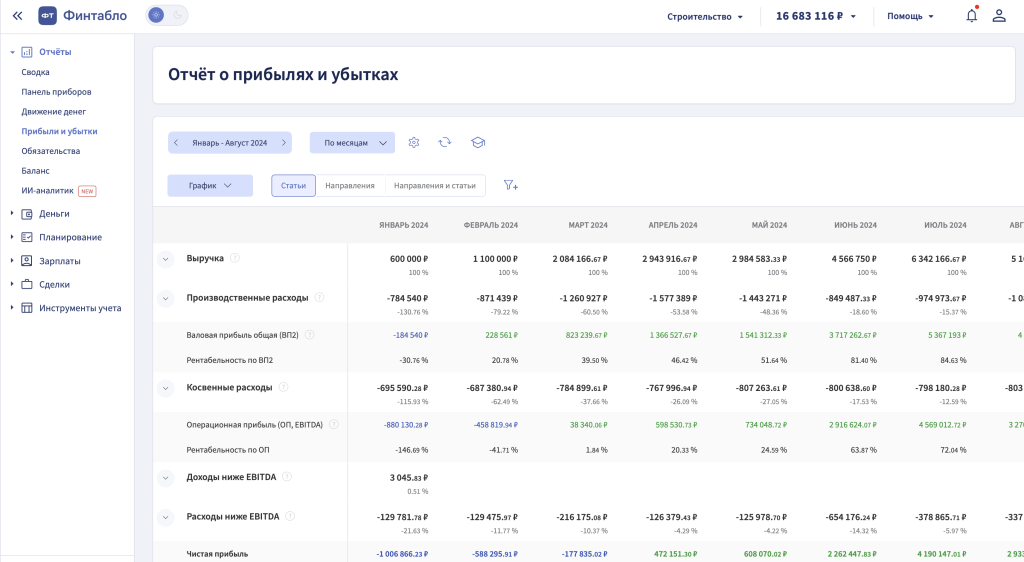Collapse Косвенные расходы row
This screenshot has height=562, width=1024.
point(165,388)
